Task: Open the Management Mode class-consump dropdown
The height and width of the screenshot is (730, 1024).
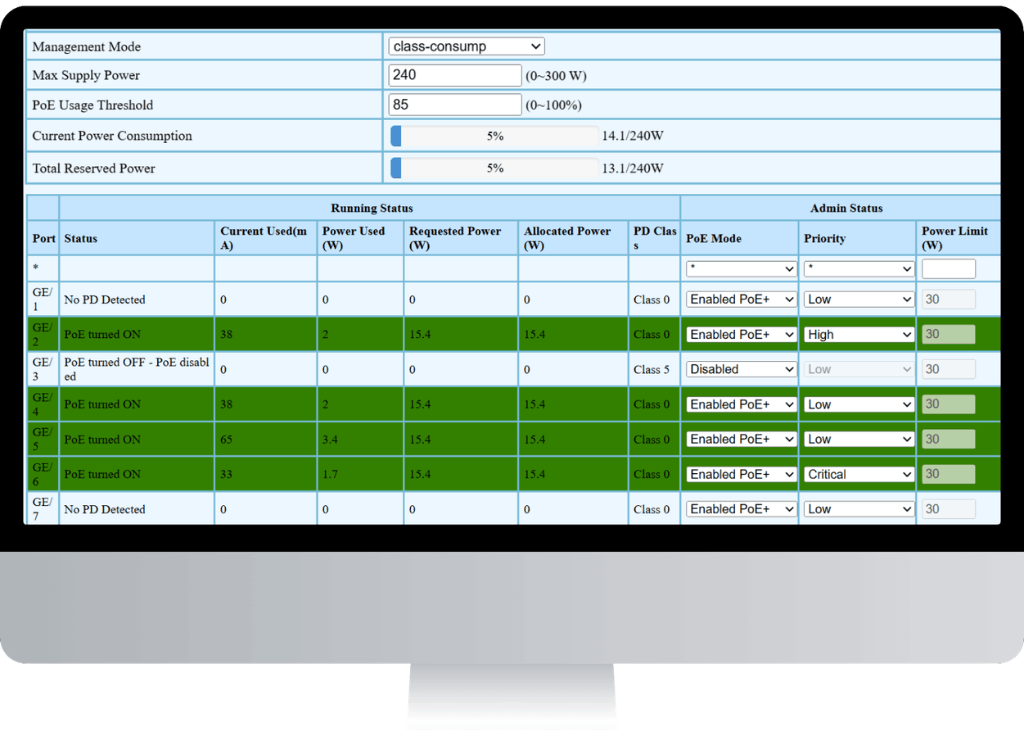Action: pyautogui.click(x=466, y=46)
